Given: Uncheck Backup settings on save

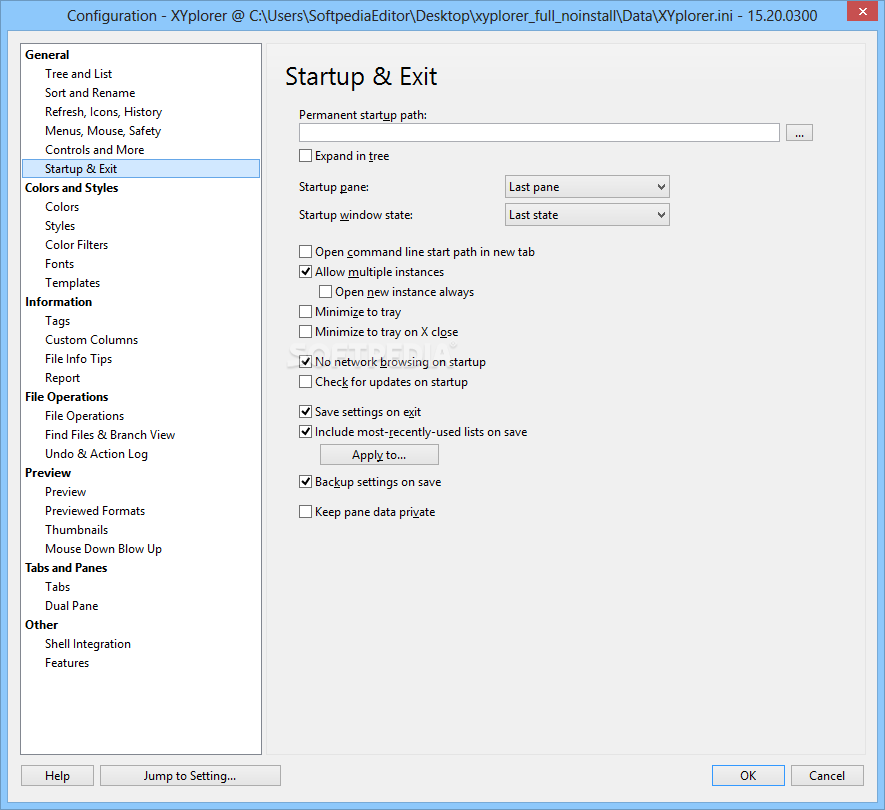Looking at the screenshot, I should (x=305, y=482).
